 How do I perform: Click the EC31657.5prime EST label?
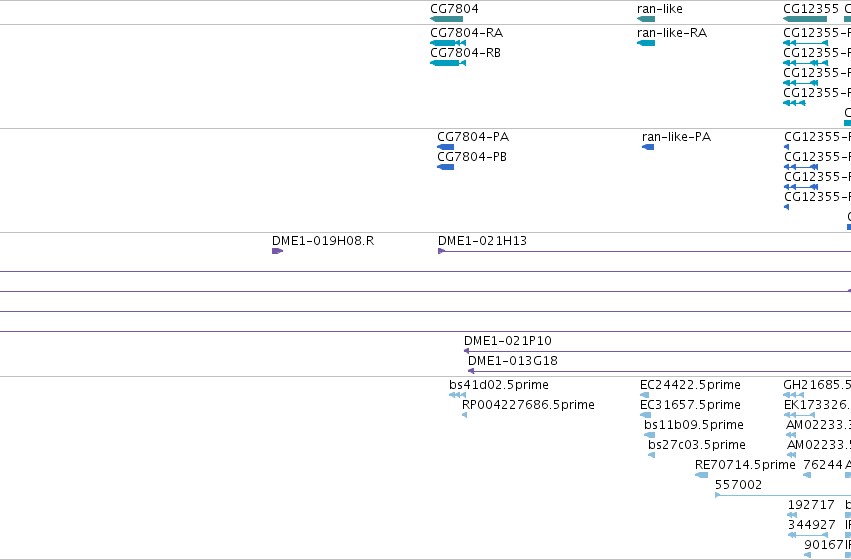[690, 405]
